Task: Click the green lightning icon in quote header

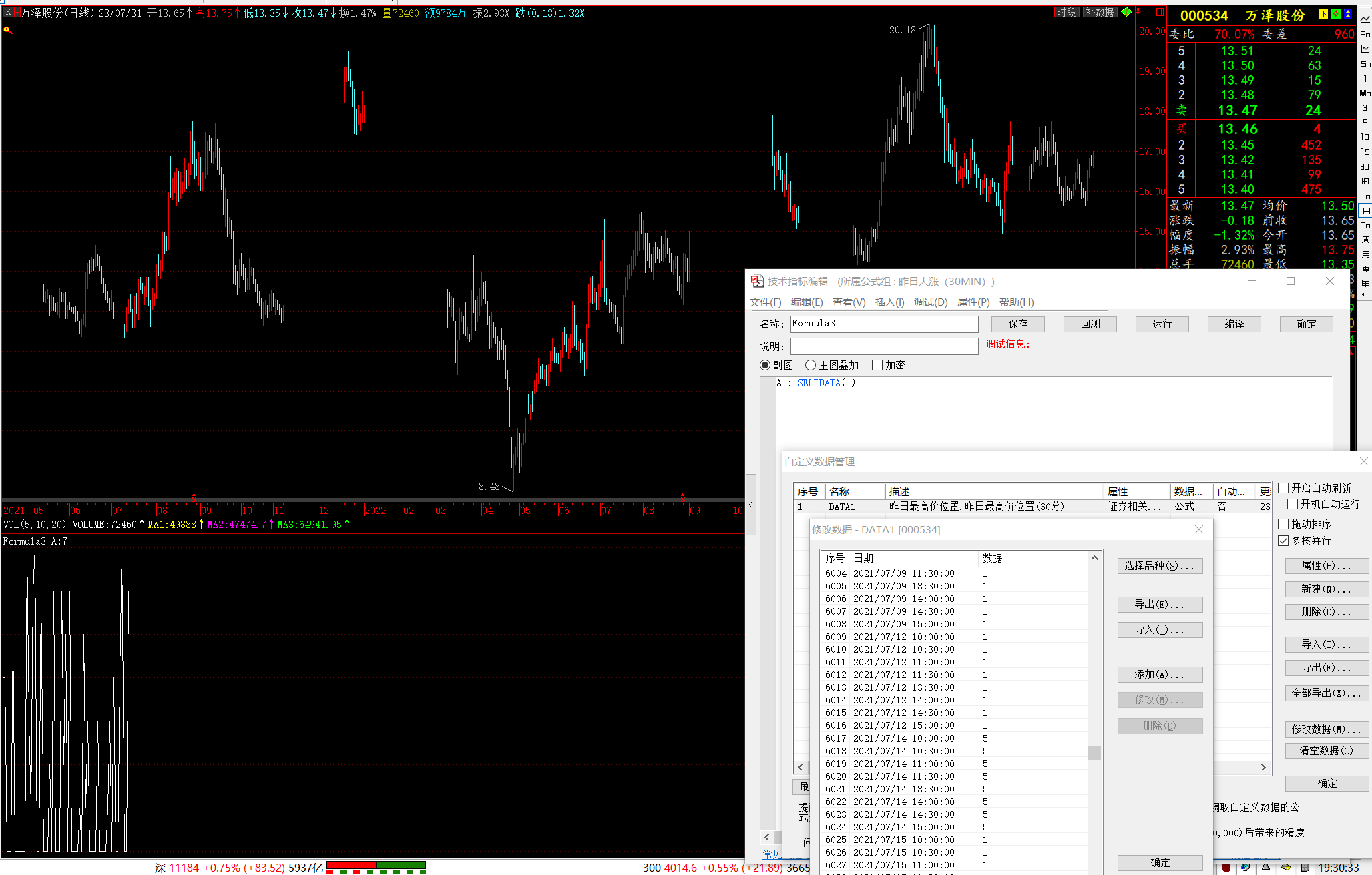Action: pyautogui.click(x=1335, y=14)
